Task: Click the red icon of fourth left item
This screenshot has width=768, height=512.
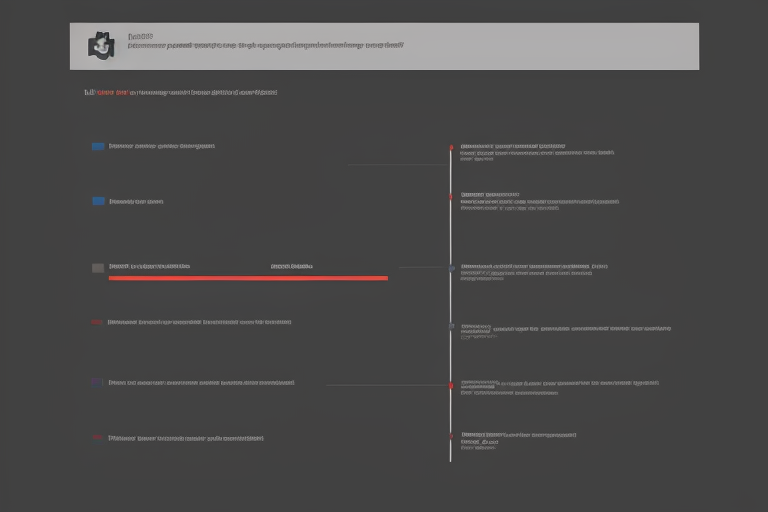Action: click(x=97, y=323)
